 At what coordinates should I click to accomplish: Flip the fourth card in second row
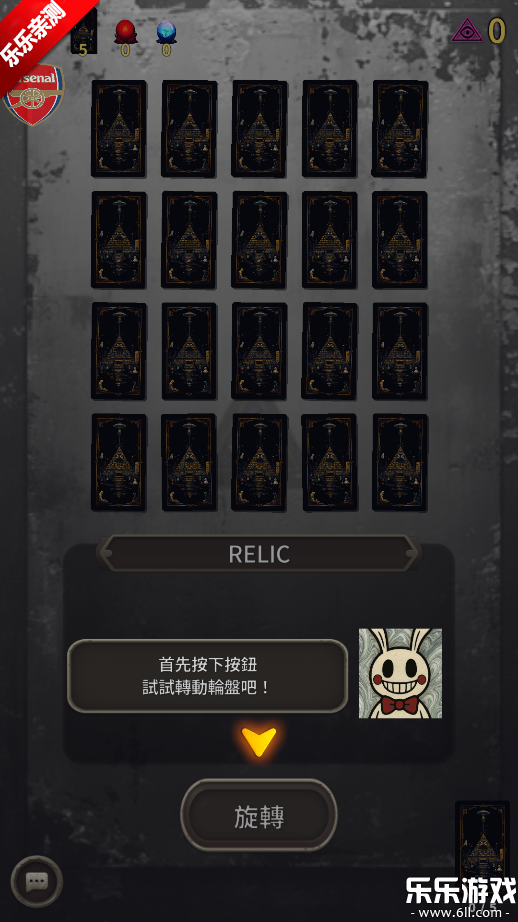329,240
